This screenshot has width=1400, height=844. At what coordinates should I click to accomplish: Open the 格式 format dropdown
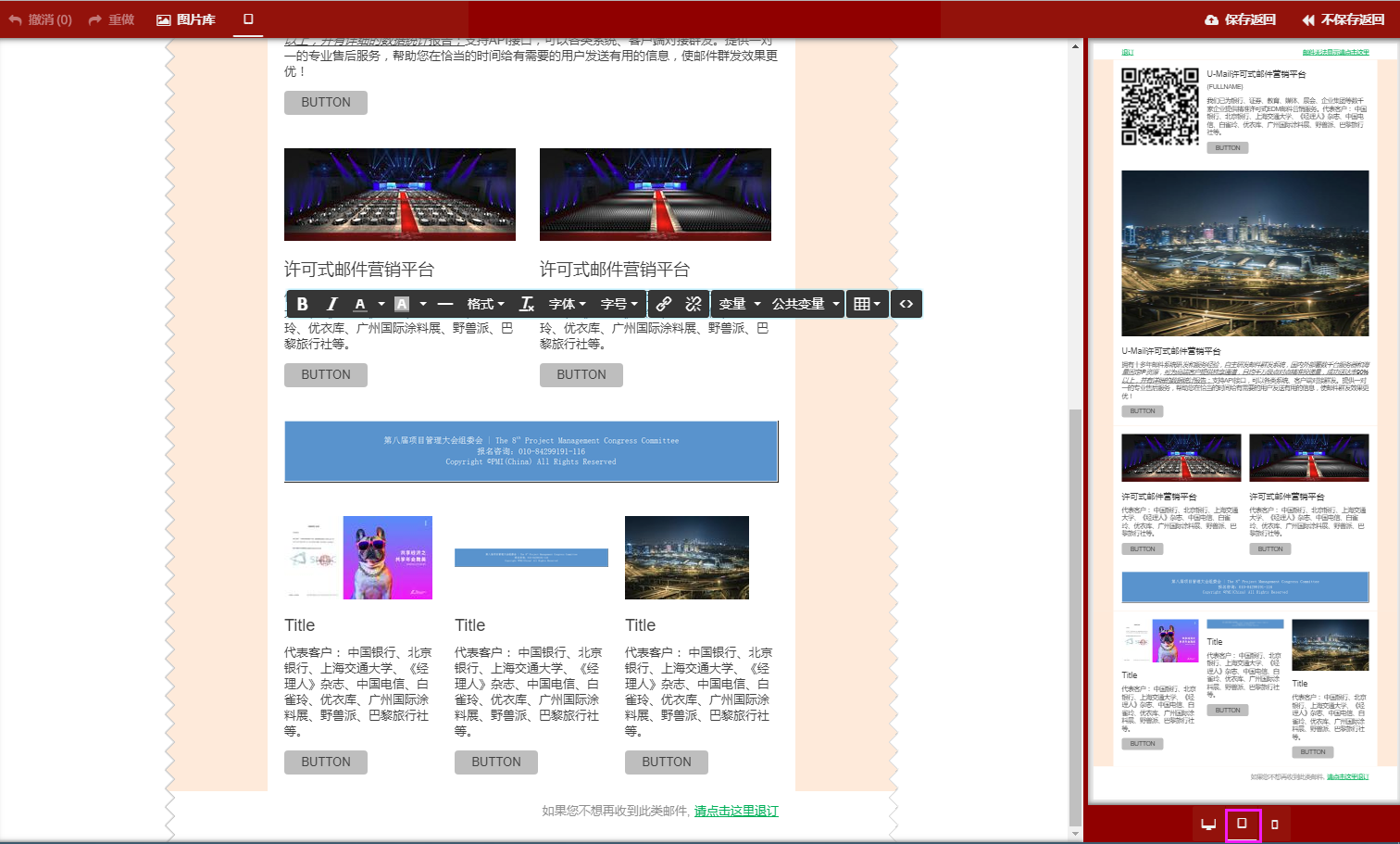(485, 304)
